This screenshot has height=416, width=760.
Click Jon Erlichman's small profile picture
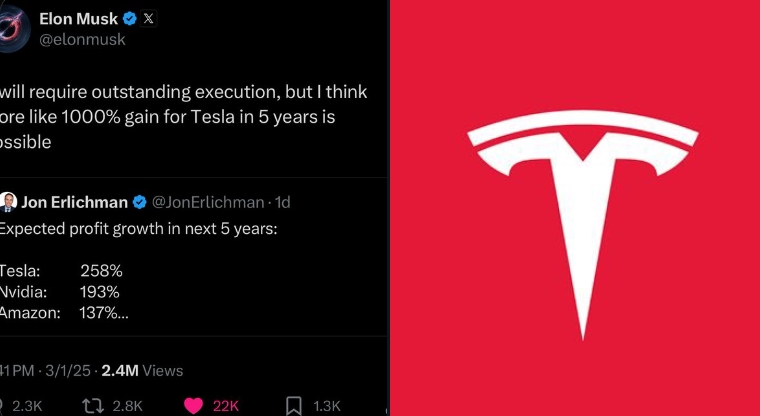(x=8, y=202)
